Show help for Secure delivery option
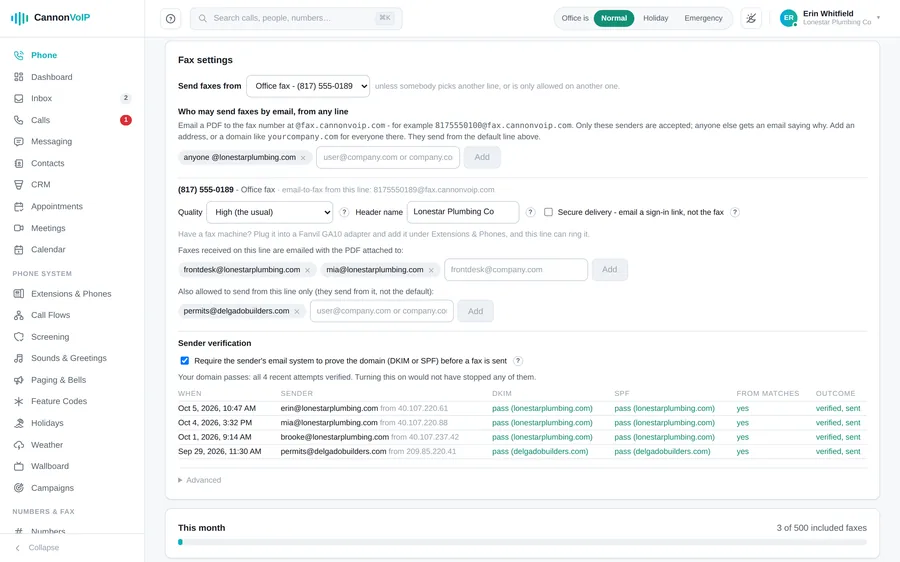The width and height of the screenshot is (900, 562). [735, 212]
